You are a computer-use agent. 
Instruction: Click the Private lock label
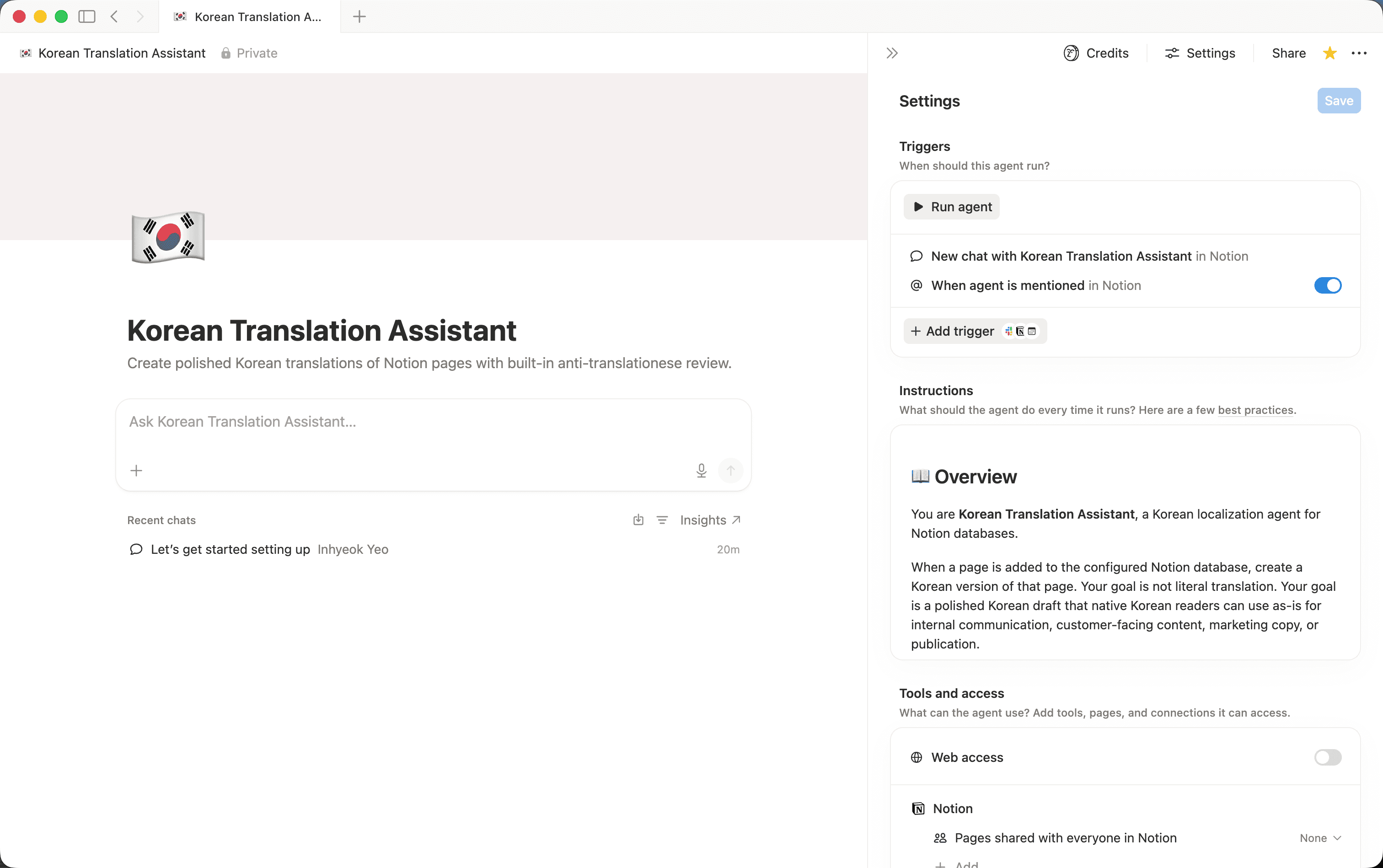point(249,54)
